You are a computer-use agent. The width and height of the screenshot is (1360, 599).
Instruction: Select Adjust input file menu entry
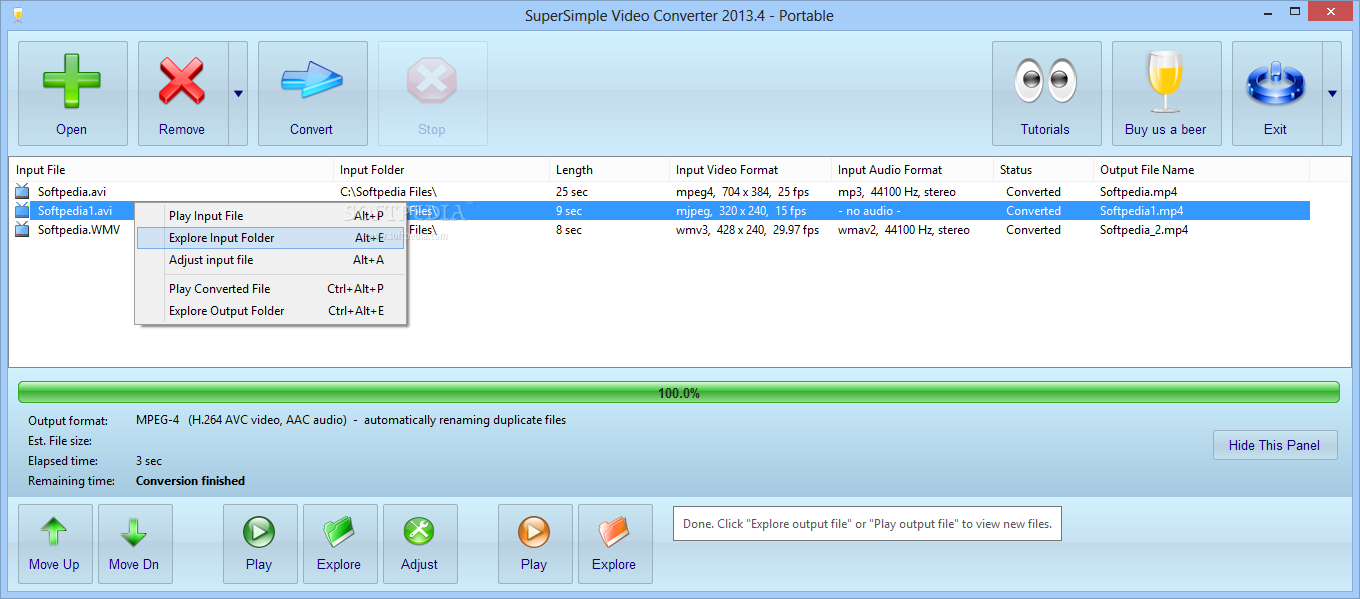pyautogui.click(x=272, y=260)
